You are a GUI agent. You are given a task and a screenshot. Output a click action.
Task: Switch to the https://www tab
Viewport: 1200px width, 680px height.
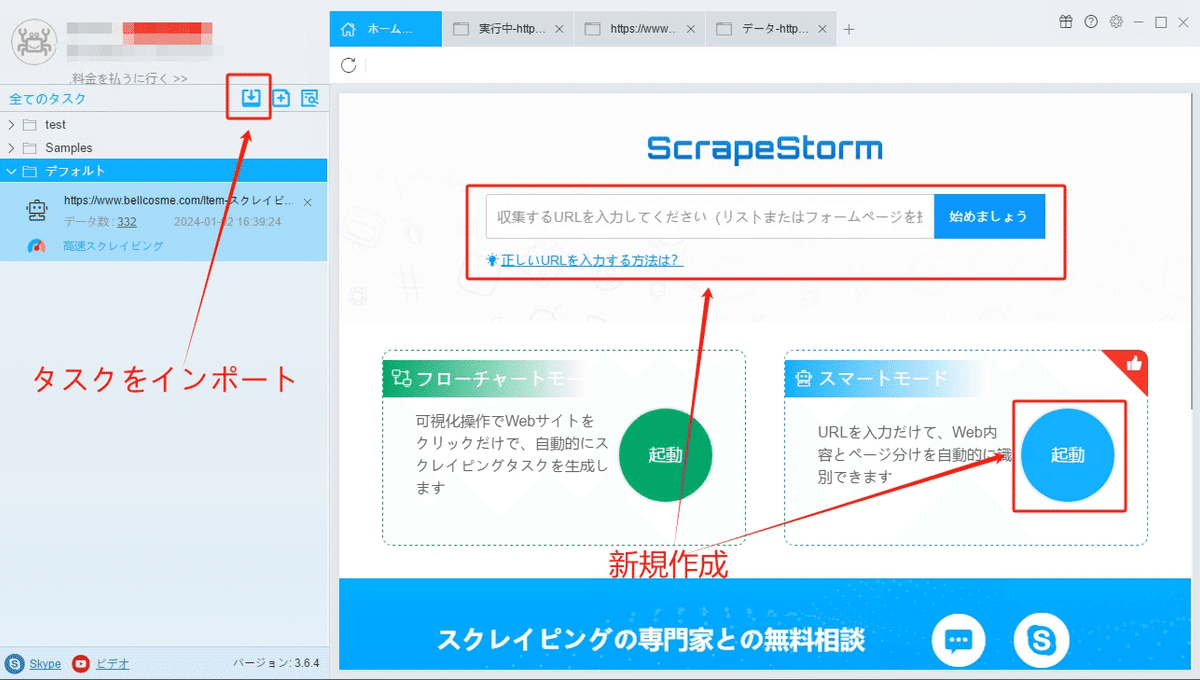point(640,29)
